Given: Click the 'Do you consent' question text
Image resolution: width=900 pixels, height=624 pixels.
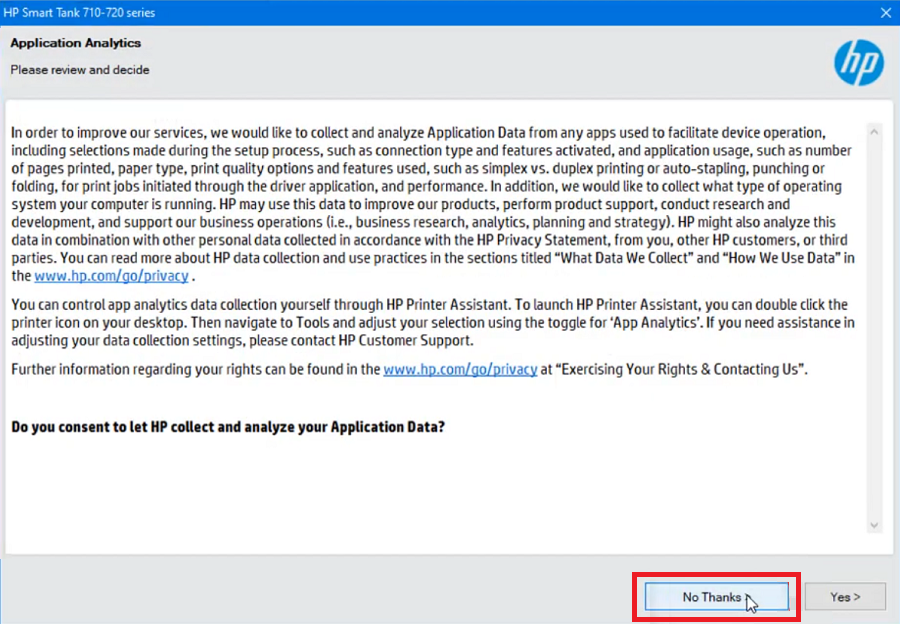Looking at the screenshot, I should pos(228,427).
